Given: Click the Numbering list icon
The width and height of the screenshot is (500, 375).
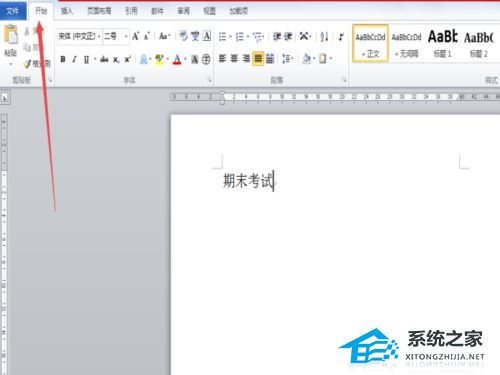Looking at the screenshot, I should pos(240,36).
